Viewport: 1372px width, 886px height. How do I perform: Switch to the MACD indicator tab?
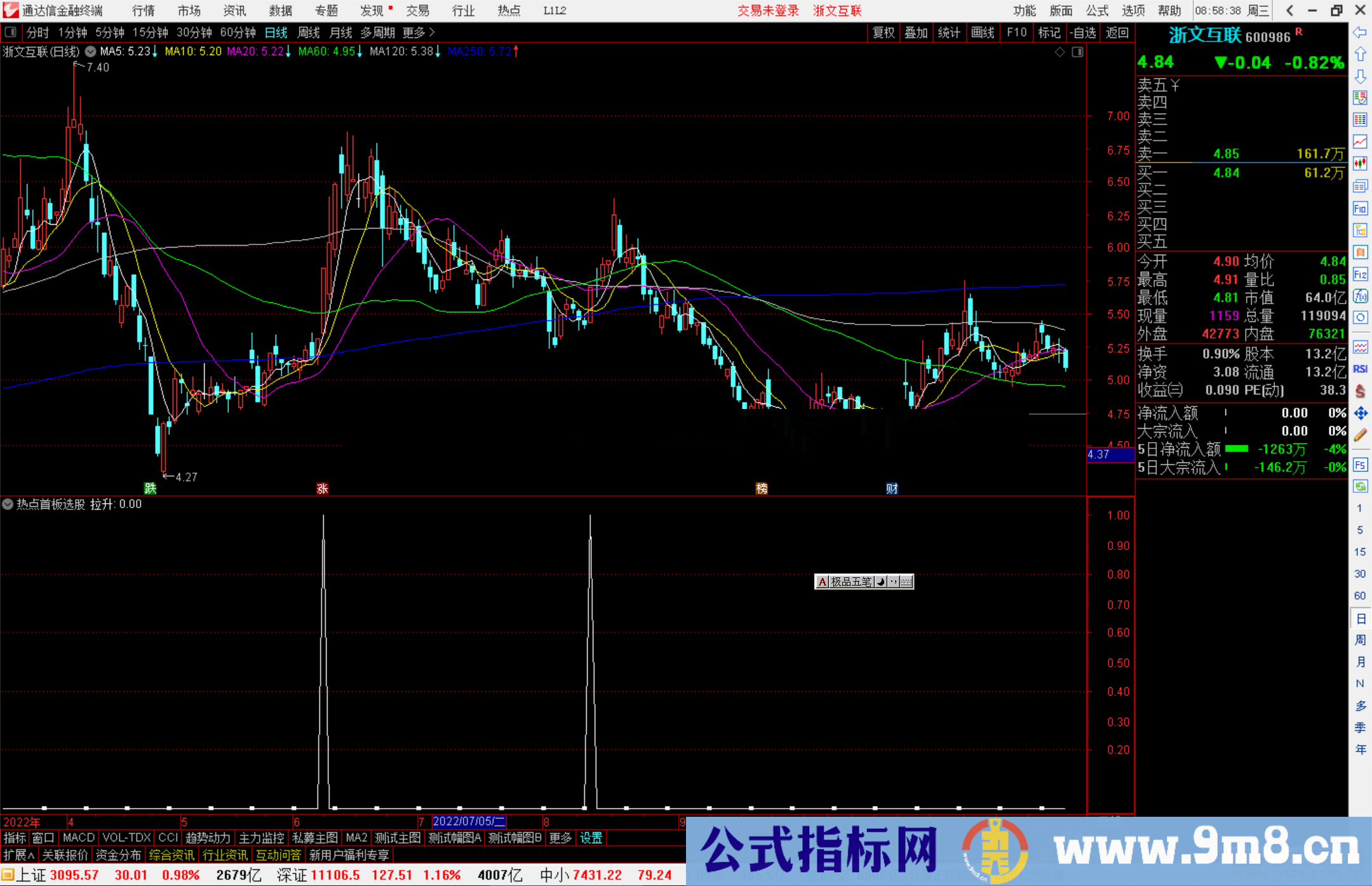pos(77,838)
